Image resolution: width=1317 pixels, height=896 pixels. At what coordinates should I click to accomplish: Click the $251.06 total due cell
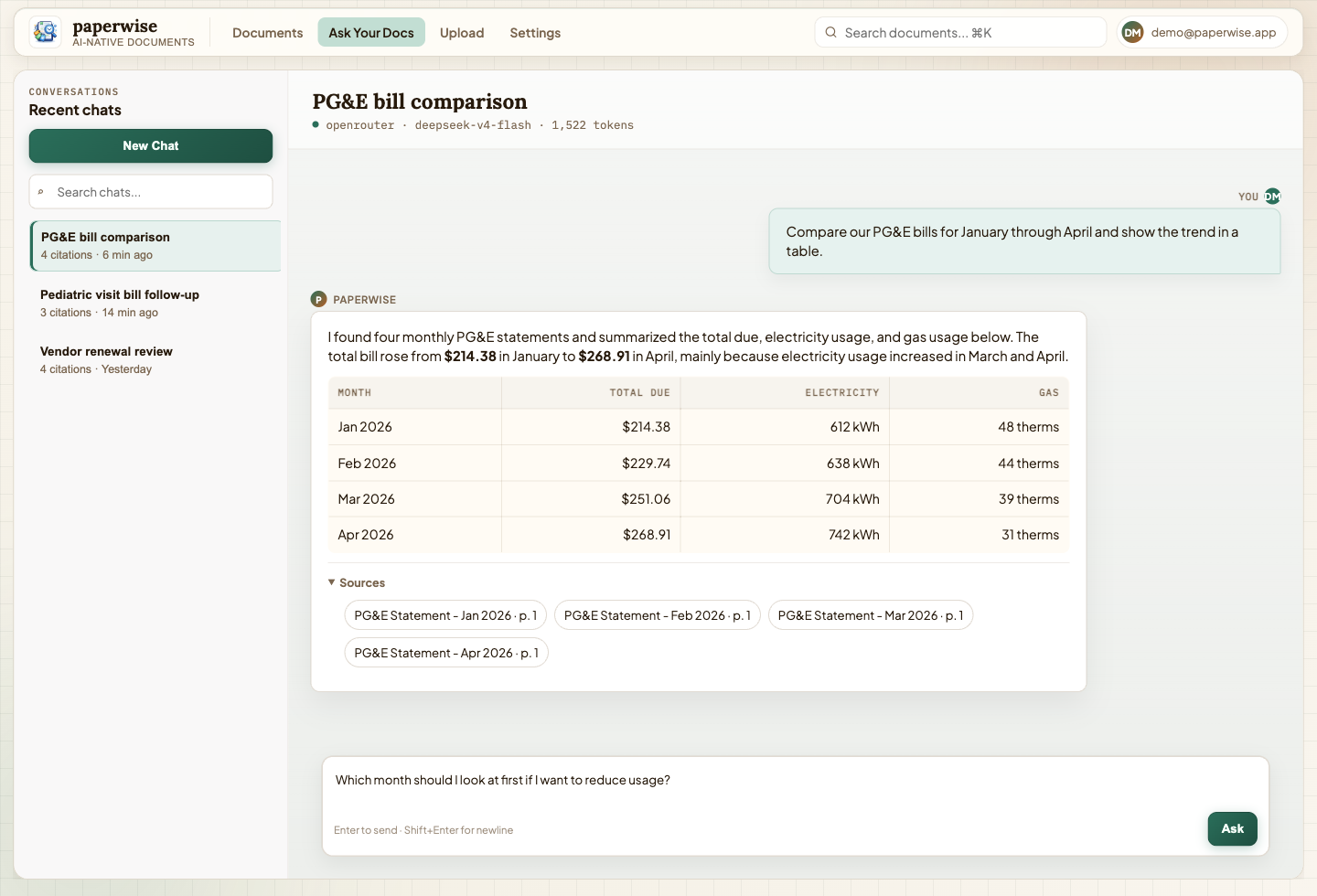[591, 499]
